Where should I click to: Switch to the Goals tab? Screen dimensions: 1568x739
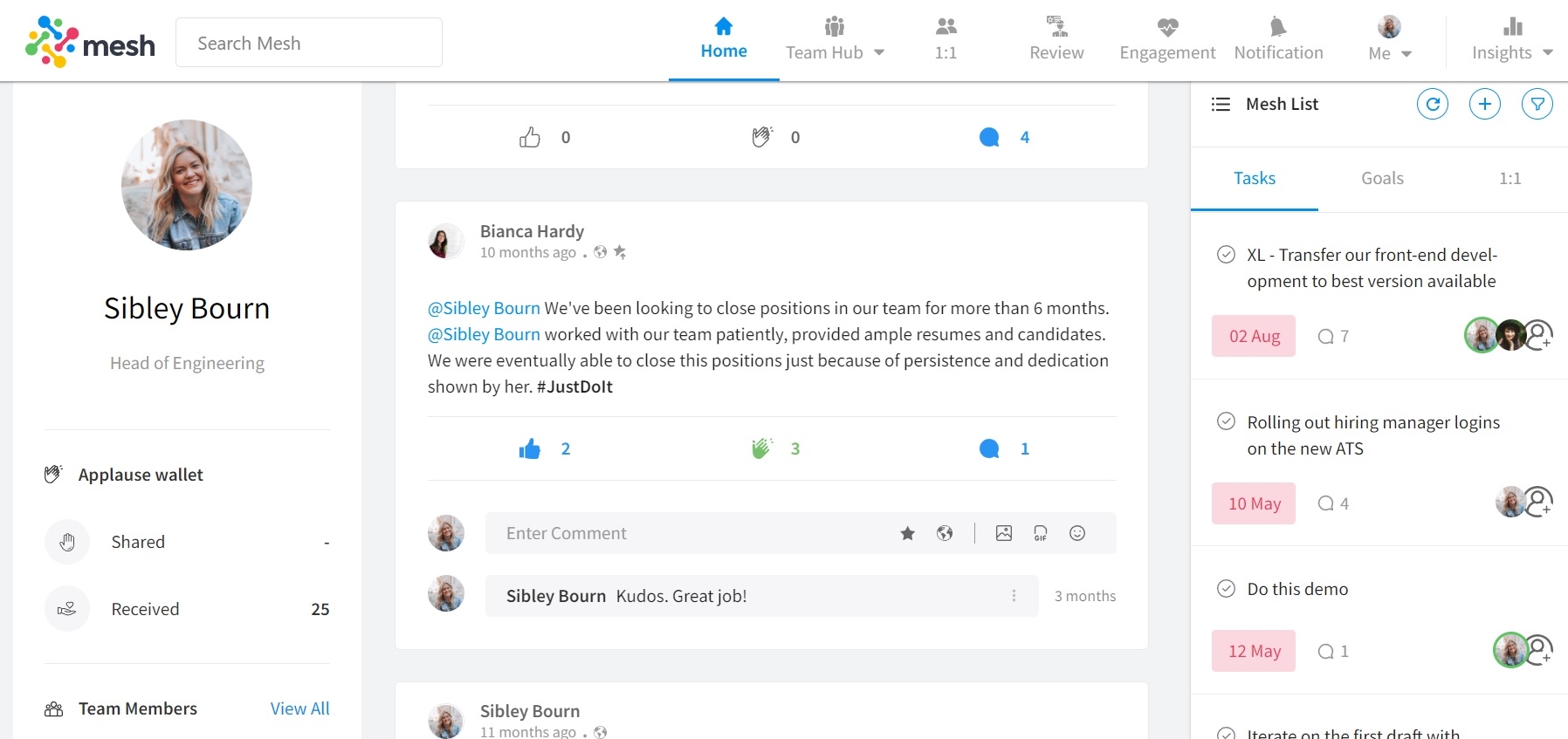point(1382,179)
